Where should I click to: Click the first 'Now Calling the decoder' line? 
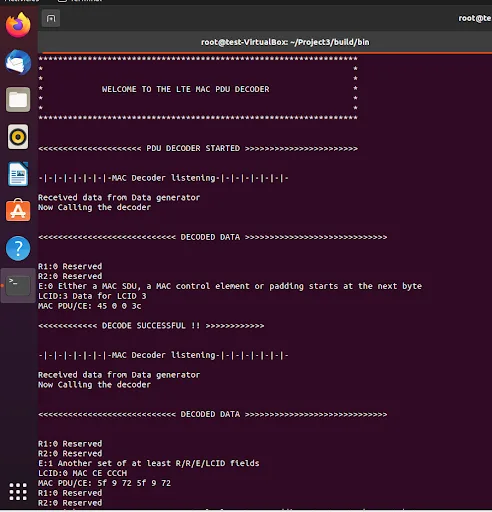tap(94, 207)
